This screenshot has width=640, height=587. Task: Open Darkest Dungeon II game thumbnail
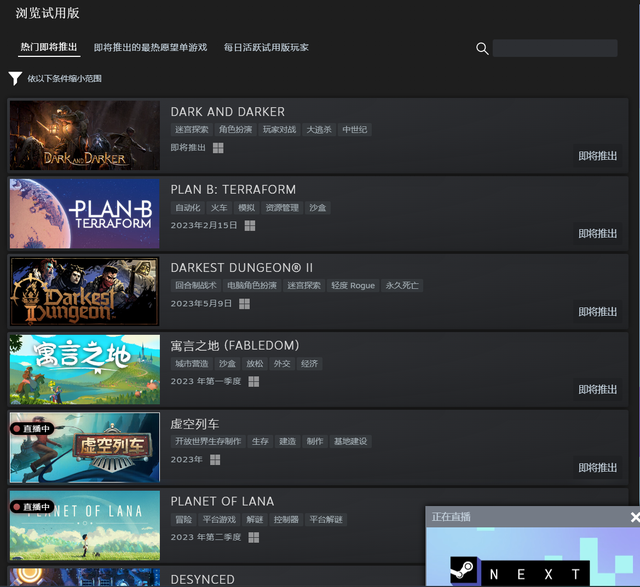85,291
